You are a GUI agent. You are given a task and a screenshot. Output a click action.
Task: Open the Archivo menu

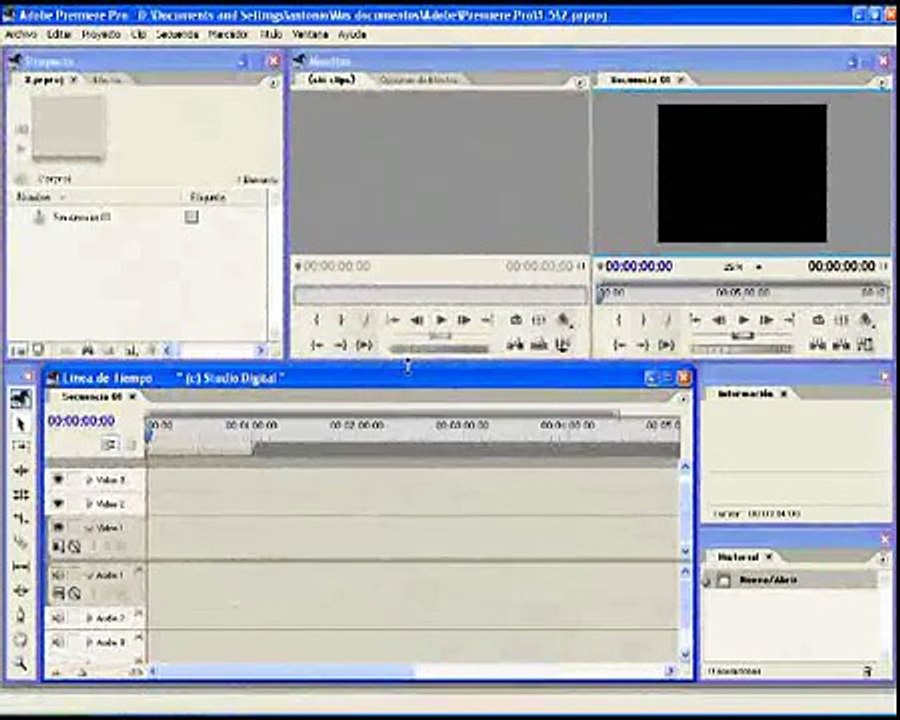[x=21, y=34]
